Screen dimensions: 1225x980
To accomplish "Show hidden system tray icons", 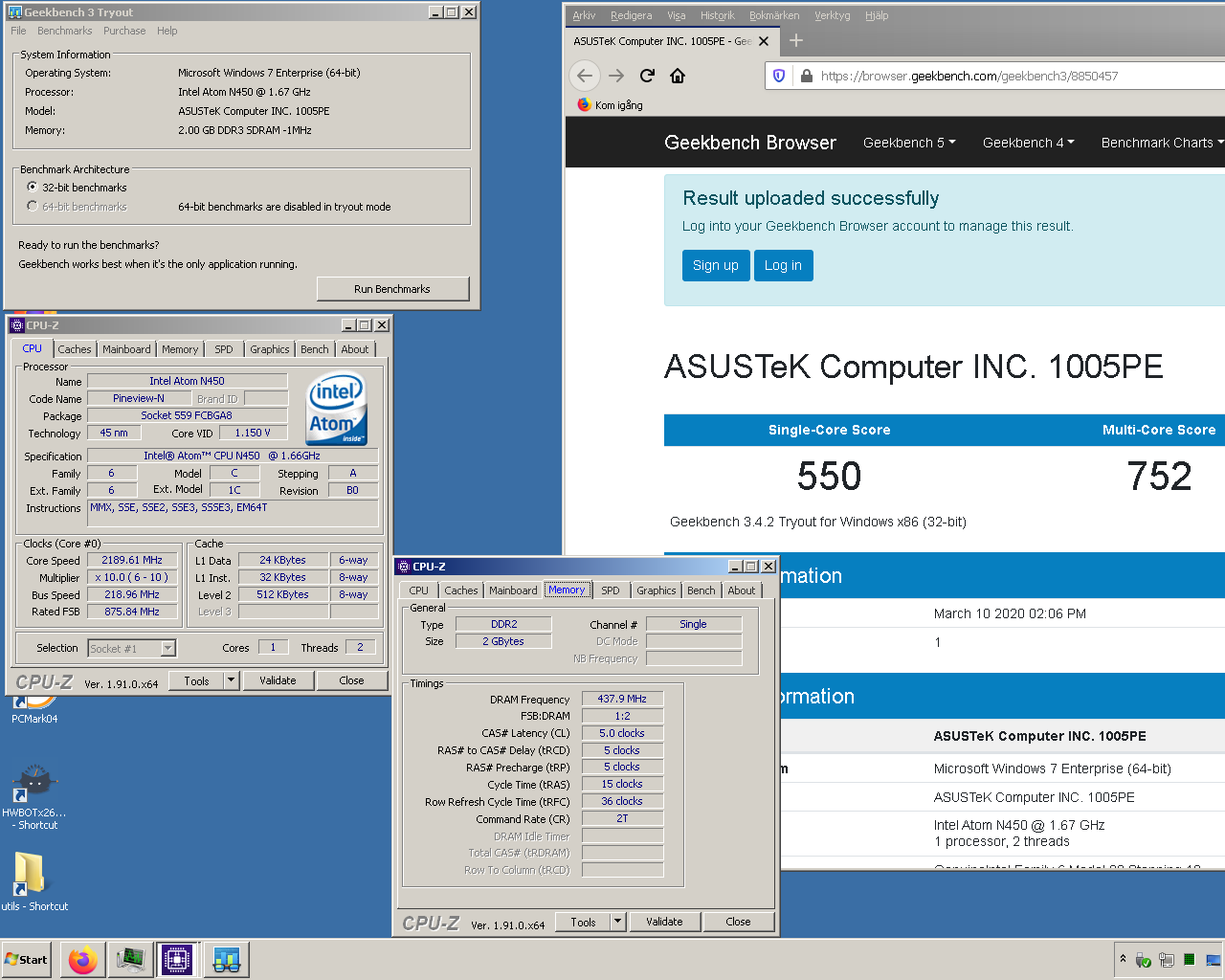I will point(1123,958).
